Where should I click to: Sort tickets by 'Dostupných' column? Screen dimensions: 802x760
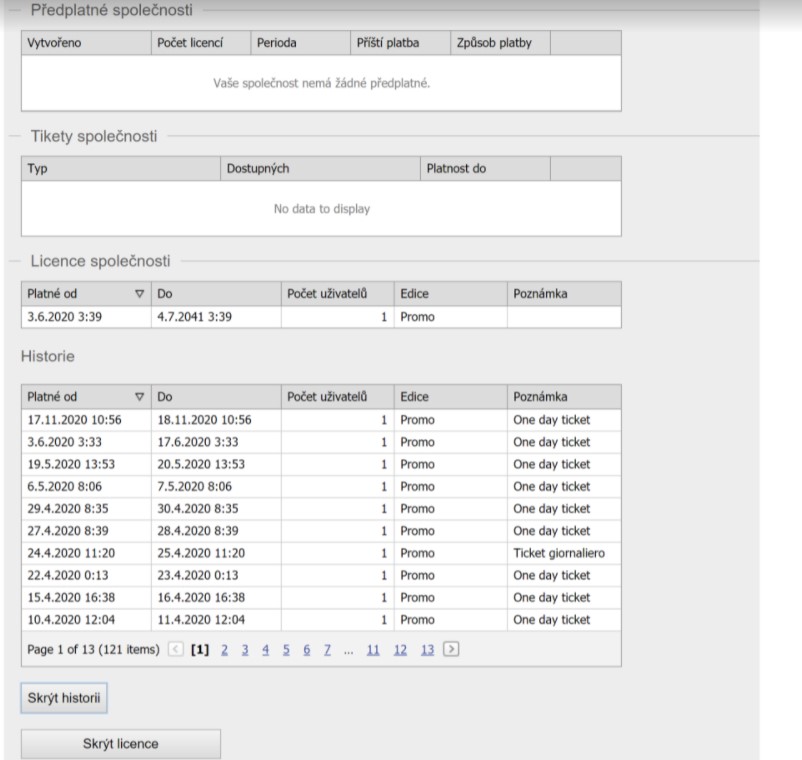[x=318, y=168]
